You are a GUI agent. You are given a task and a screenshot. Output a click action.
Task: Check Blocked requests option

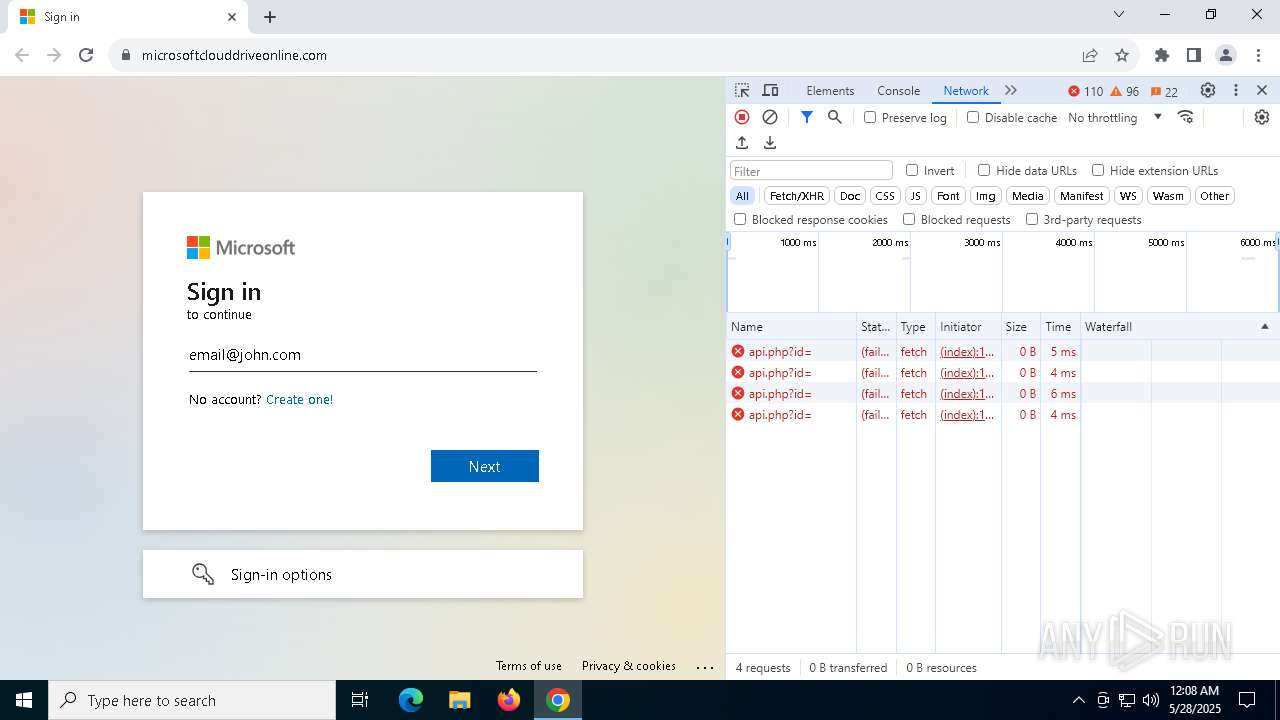click(x=909, y=219)
